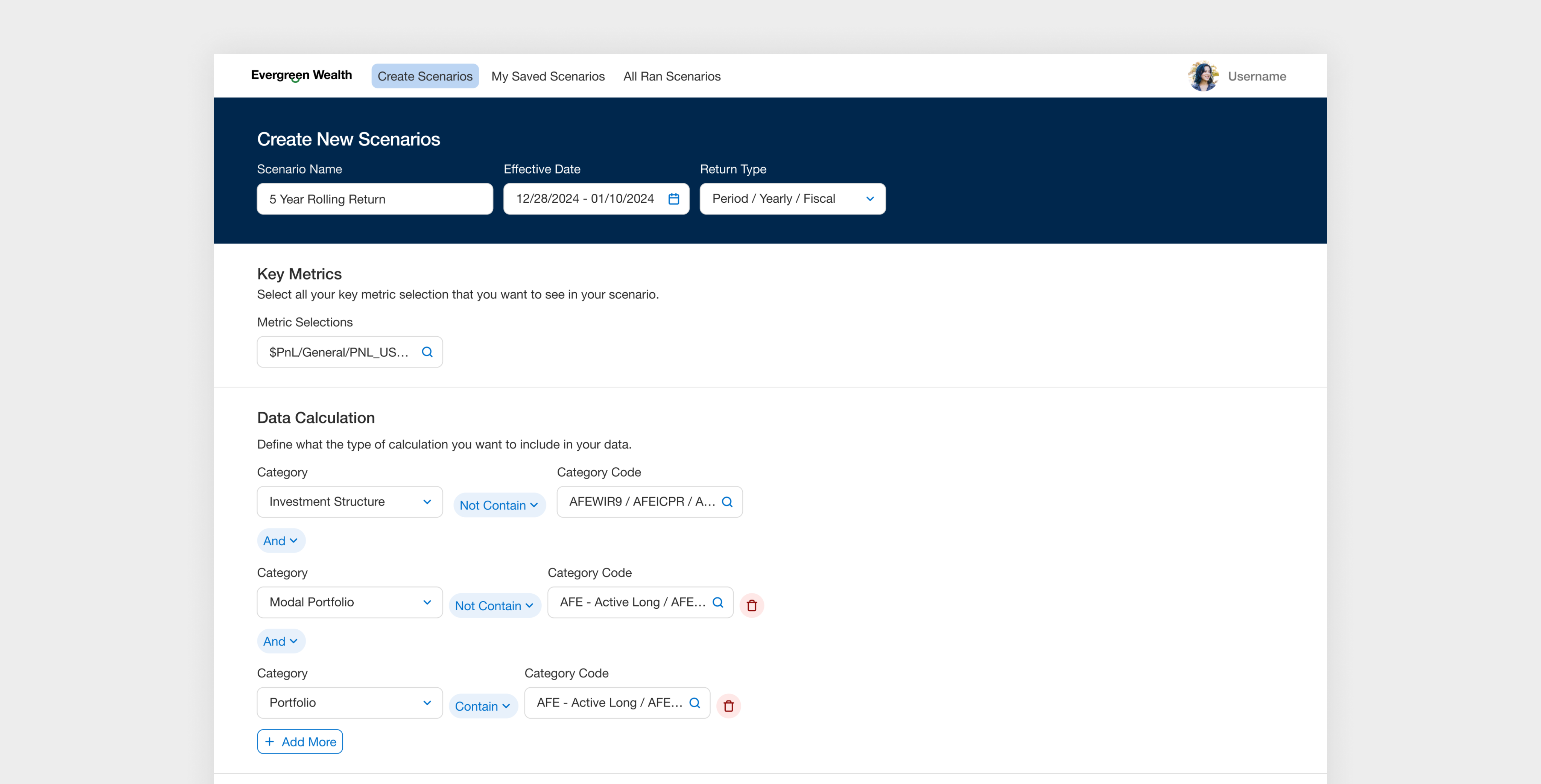Open the All Ran Scenarios tab

tap(671, 76)
